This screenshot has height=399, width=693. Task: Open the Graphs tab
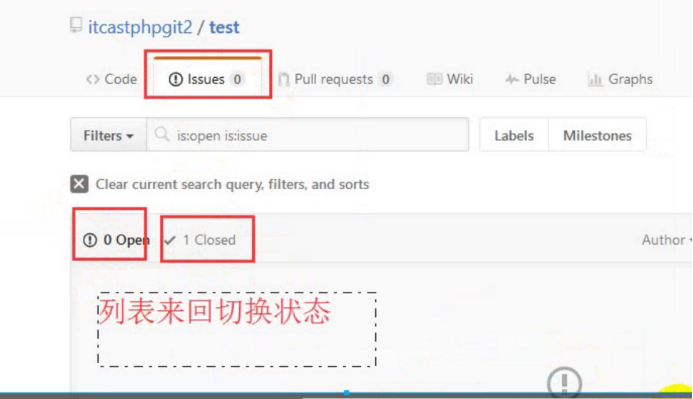620,79
